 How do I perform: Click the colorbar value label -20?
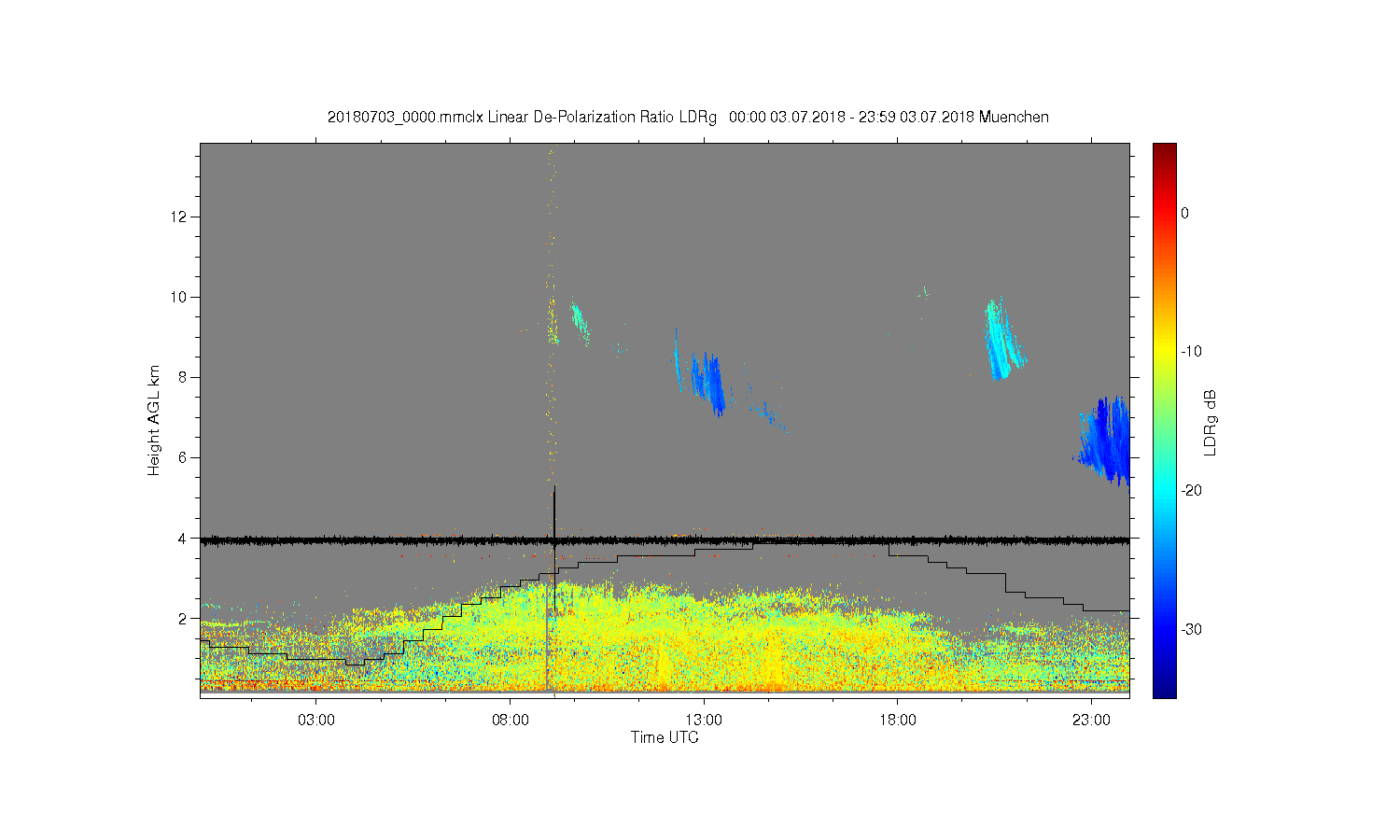click(1190, 490)
